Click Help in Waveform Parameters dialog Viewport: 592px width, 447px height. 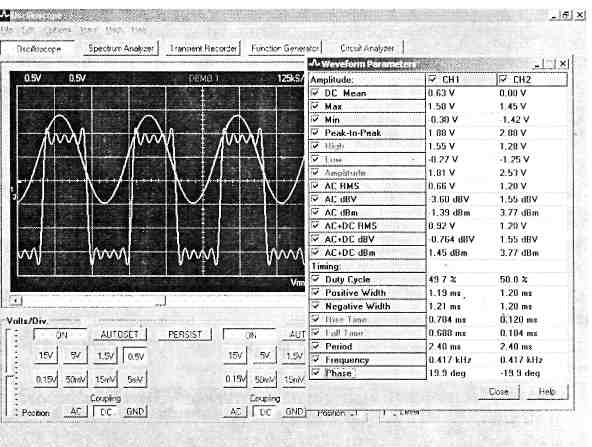click(x=547, y=392)
